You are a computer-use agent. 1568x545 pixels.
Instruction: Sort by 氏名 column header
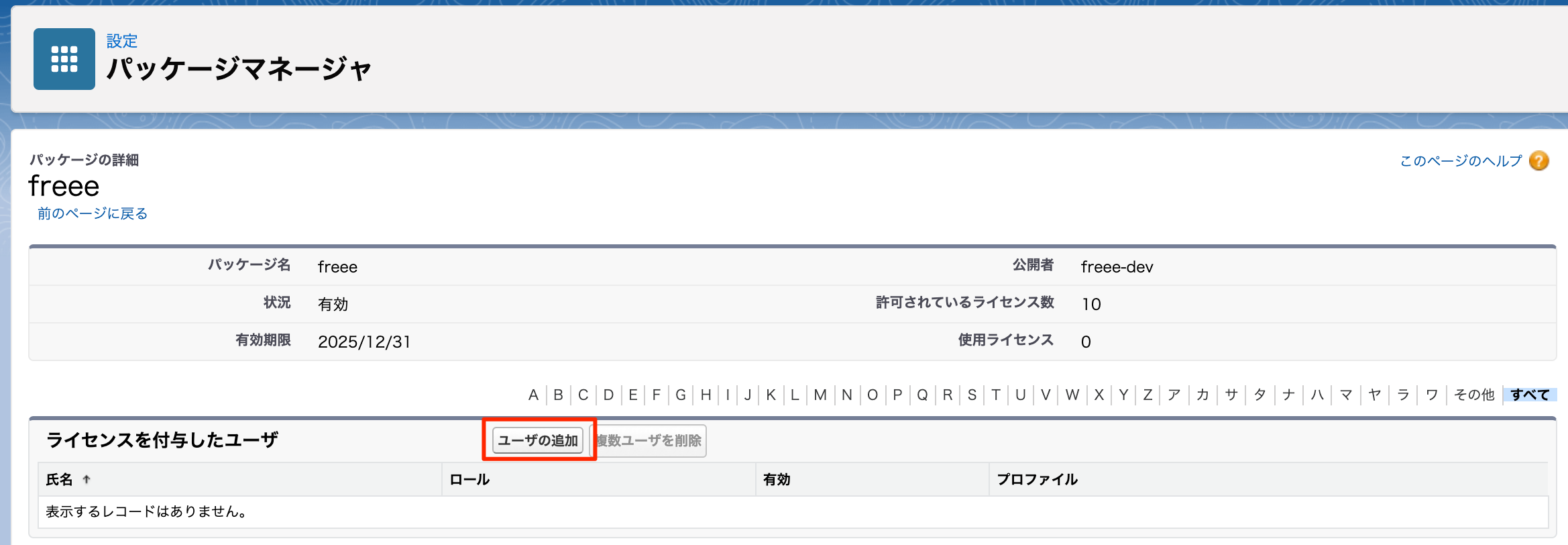59,479
